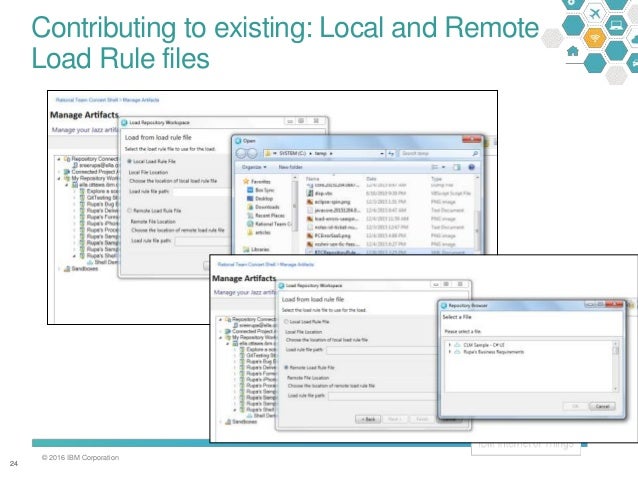
Task: Click the Repository Browser file list scrollbar
Action: 615,366
